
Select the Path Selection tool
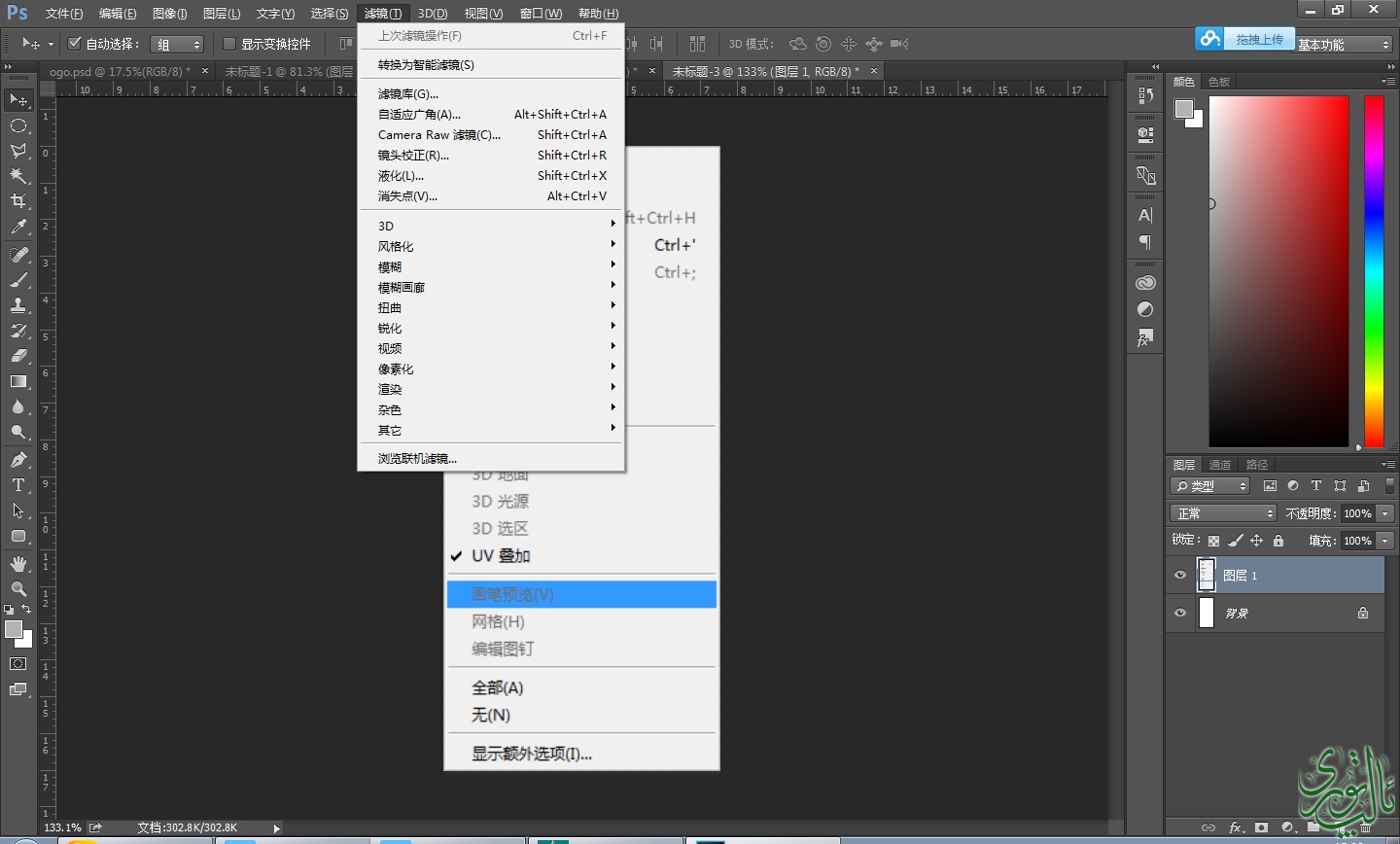(18, 510)
